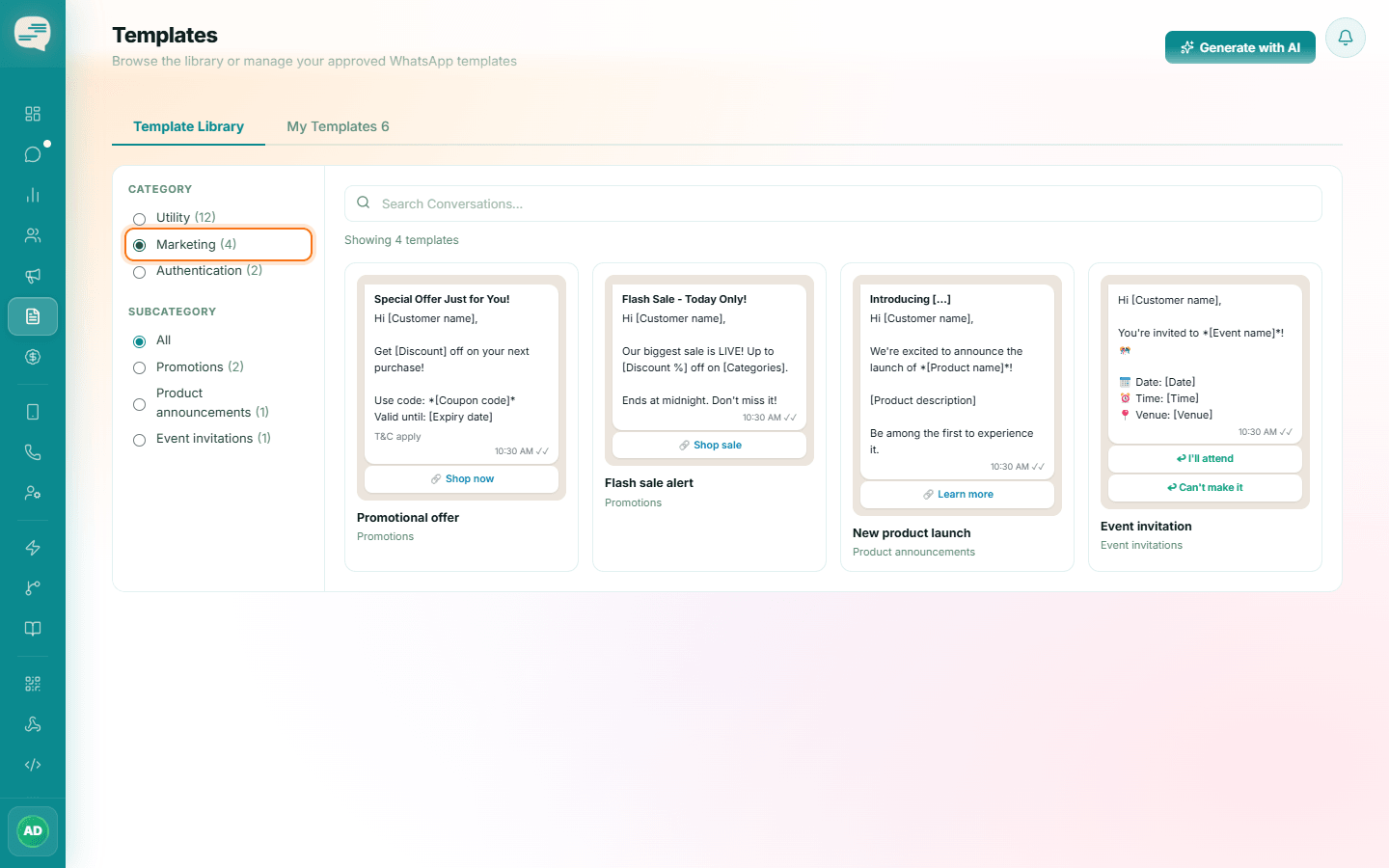Select the All subcategory radio
The image size is (1389, 868).
pyautogui.click(x=140, y=341)
